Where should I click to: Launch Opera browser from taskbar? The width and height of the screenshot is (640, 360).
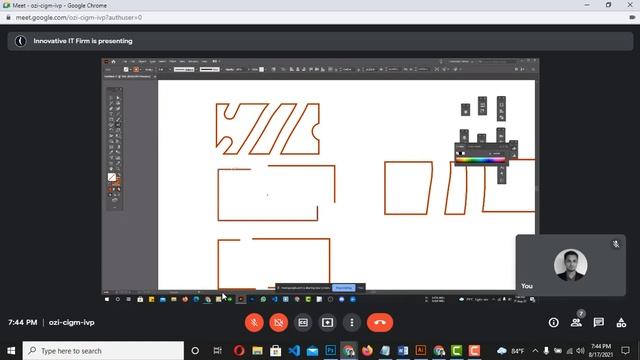(x=239, y=351)
